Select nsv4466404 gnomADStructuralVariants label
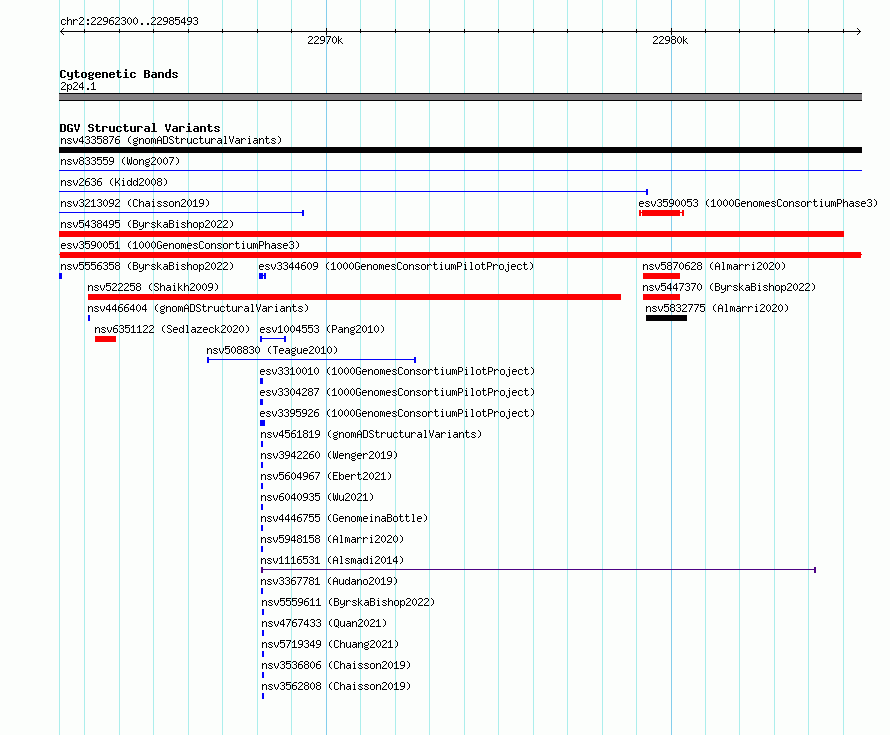Screen dimensions: 890x735 [198, 308]
